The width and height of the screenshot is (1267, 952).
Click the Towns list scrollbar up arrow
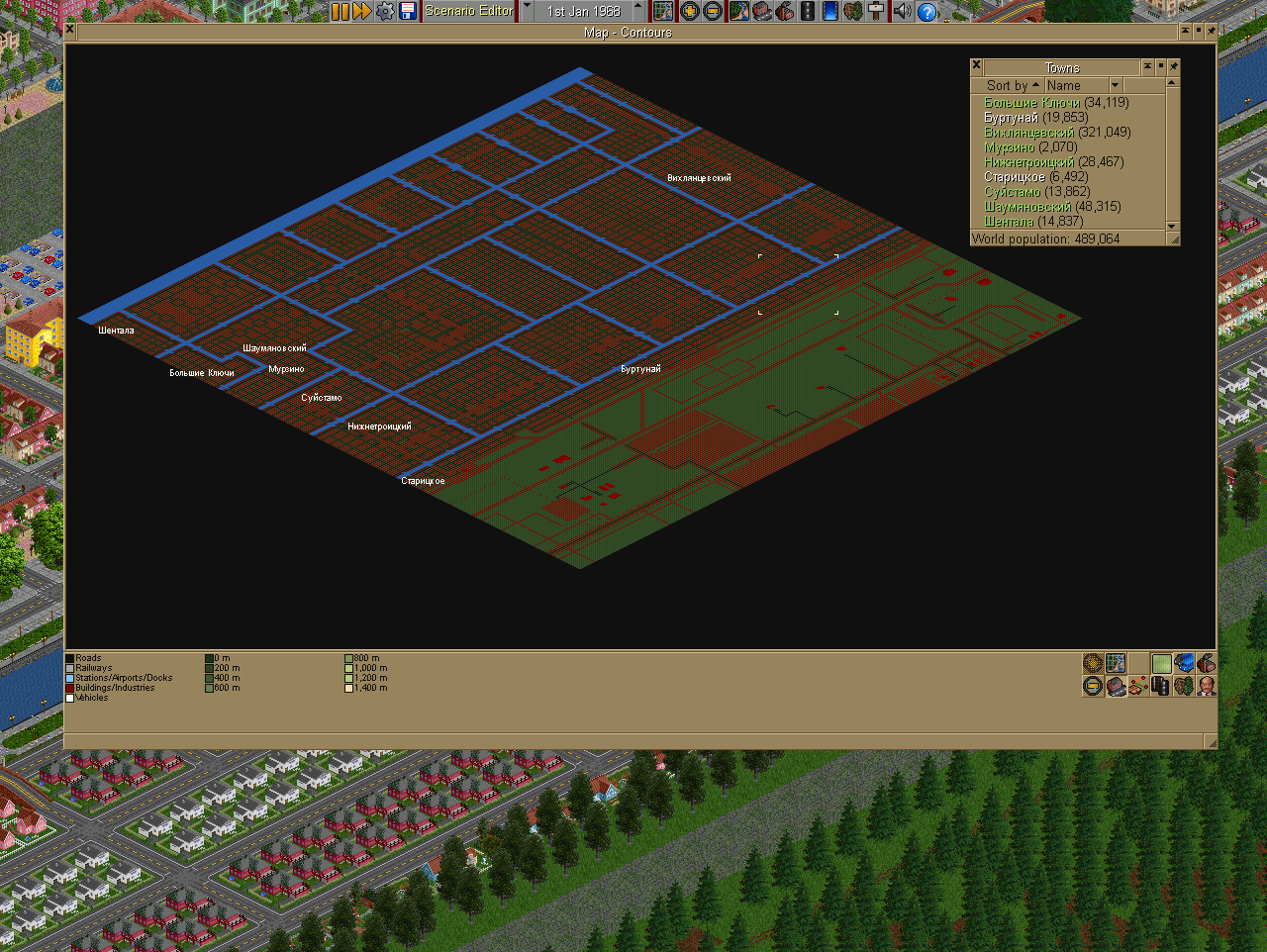[1173, 83]
